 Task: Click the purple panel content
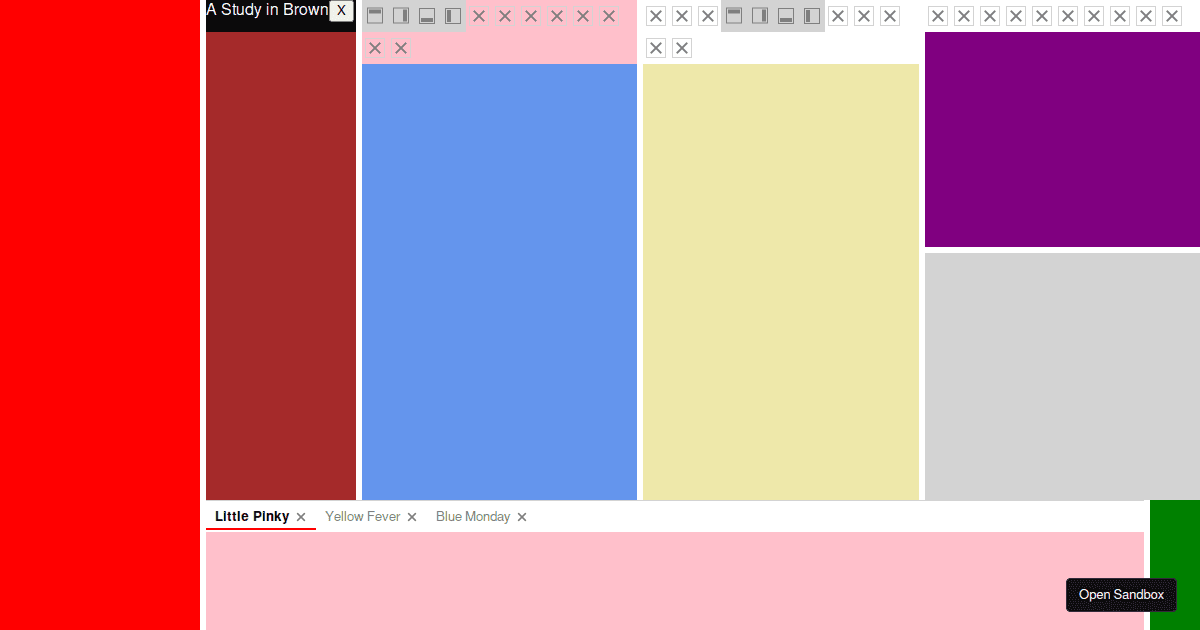point(1062,140)
